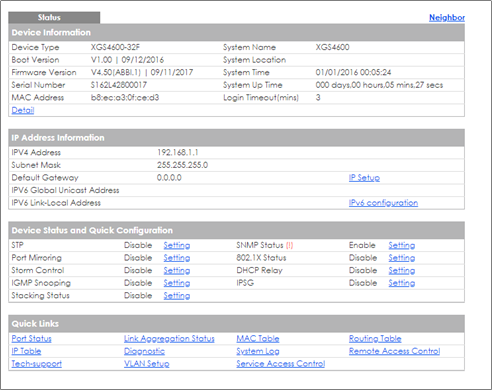Open the Setting link for 802.1X Status
Image resolution: width=492 pixels, height=390 pixels.
coord(402,258)
